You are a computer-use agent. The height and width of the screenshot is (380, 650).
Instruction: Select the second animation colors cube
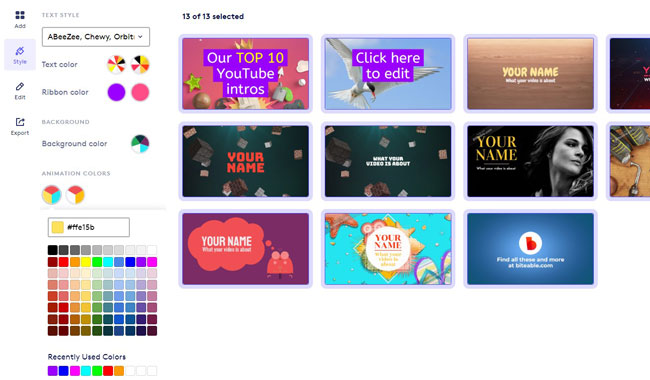(x=75, y=195)
